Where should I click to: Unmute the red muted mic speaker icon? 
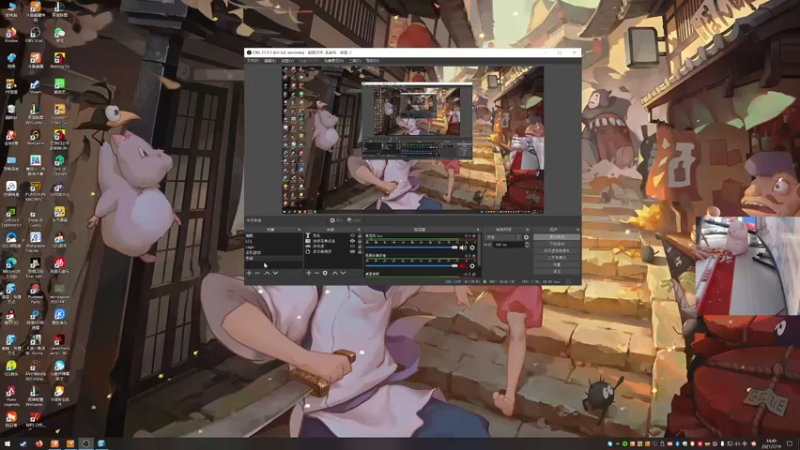coord(462,266)
